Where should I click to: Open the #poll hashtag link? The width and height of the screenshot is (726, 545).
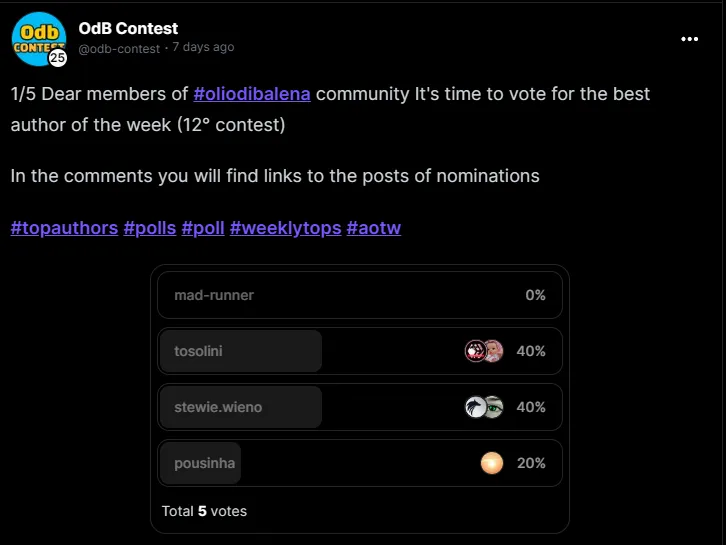pyautogui.click(x=203, y=228)
